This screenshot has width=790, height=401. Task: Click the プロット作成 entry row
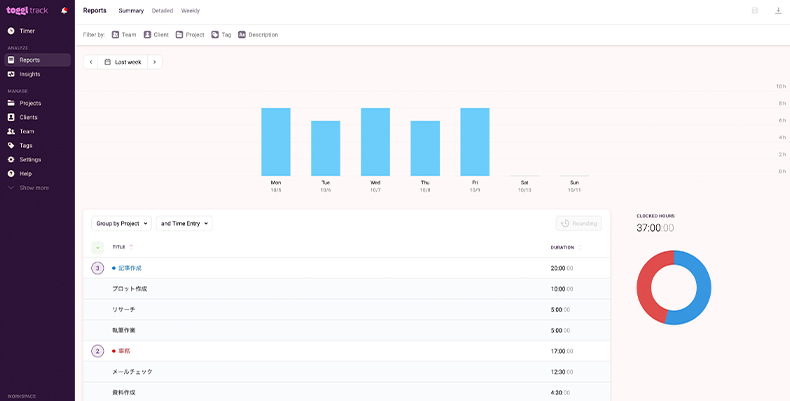(x=346, y=289)
